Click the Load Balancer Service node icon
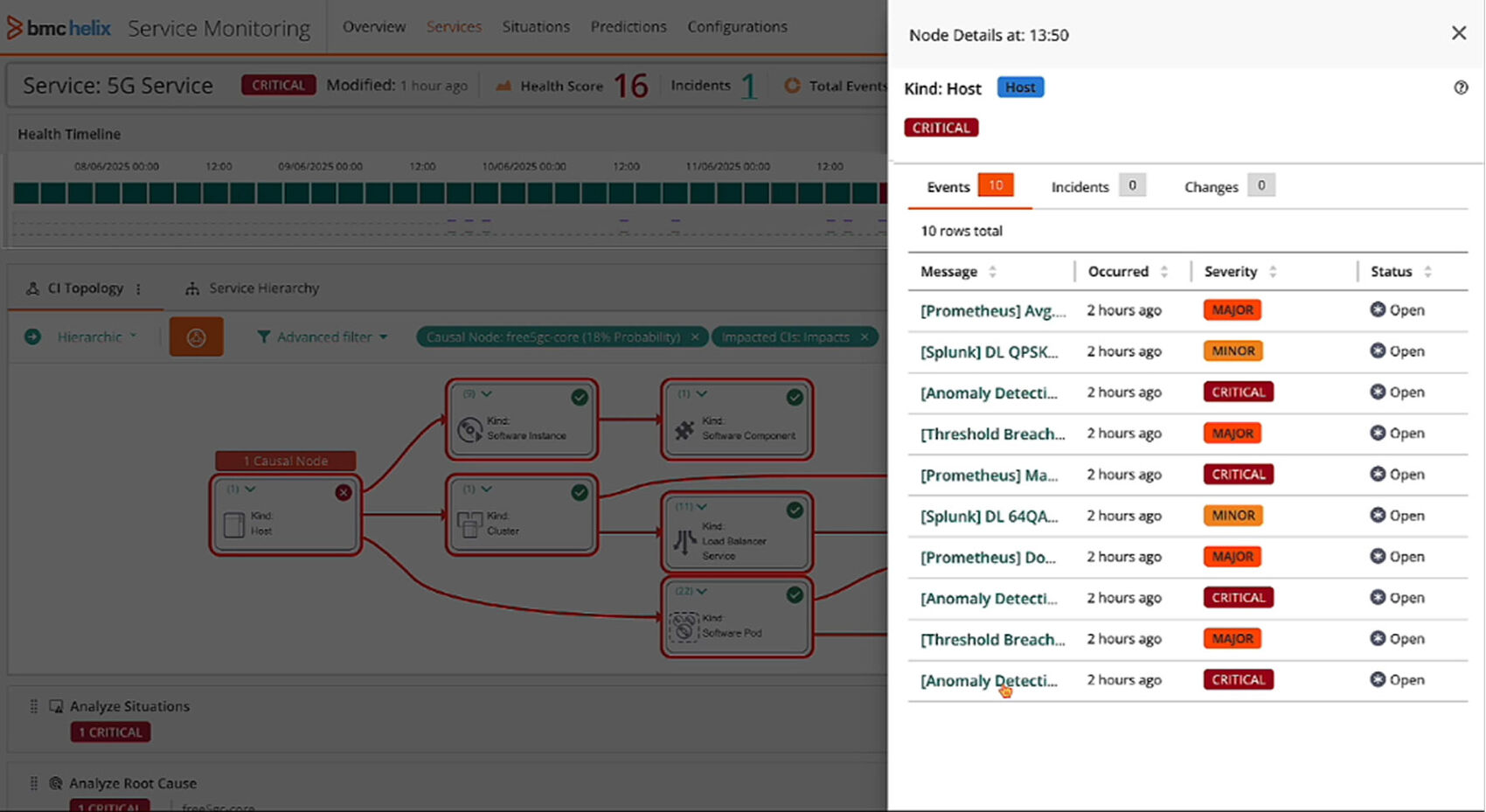The image size is (1486, 812). coord(684,542)
